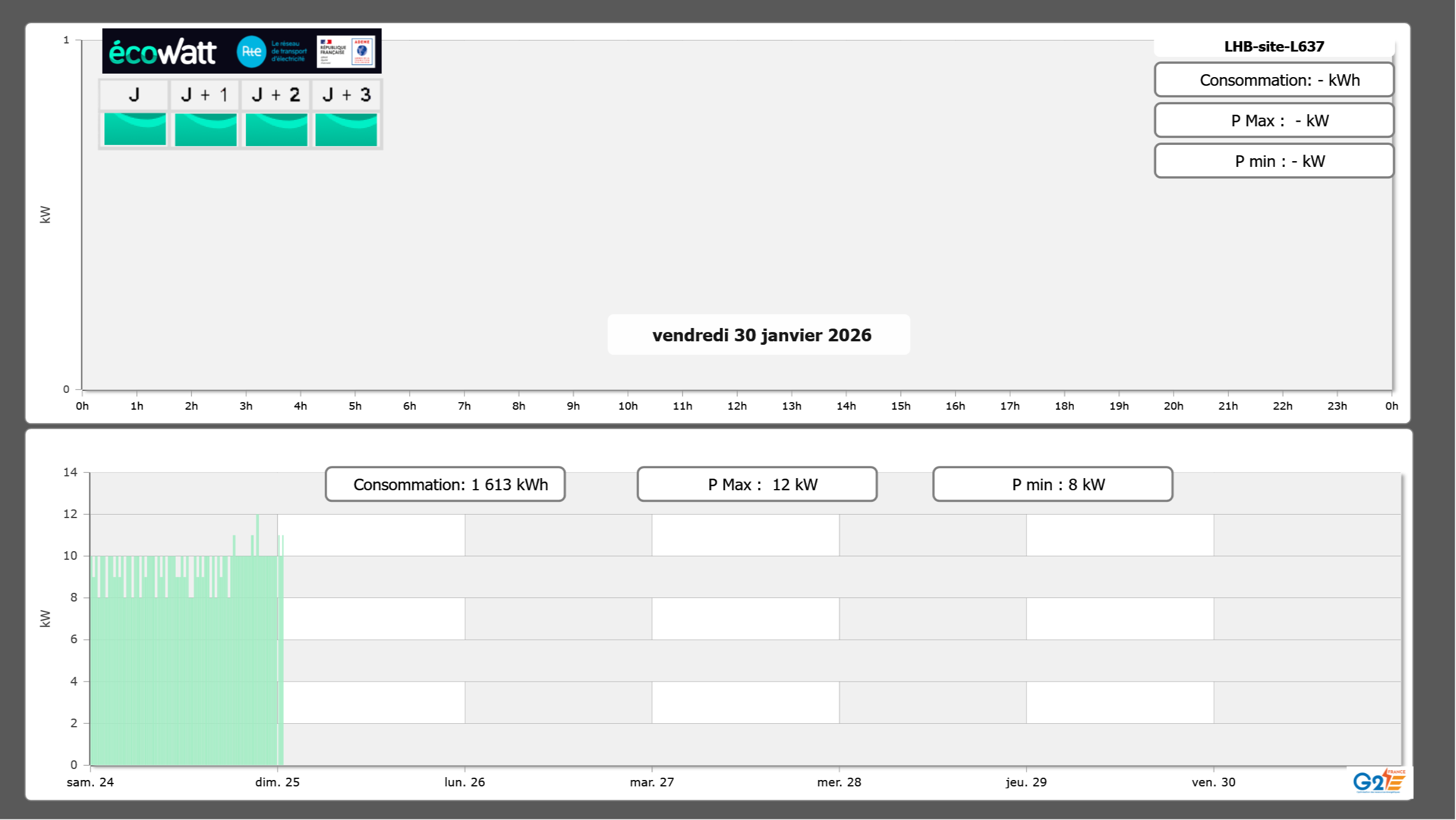The height and width of the screenshot is (820, 1456).
Task: Click the weekly P Max 12 kW box
Action: click(757, 484)
